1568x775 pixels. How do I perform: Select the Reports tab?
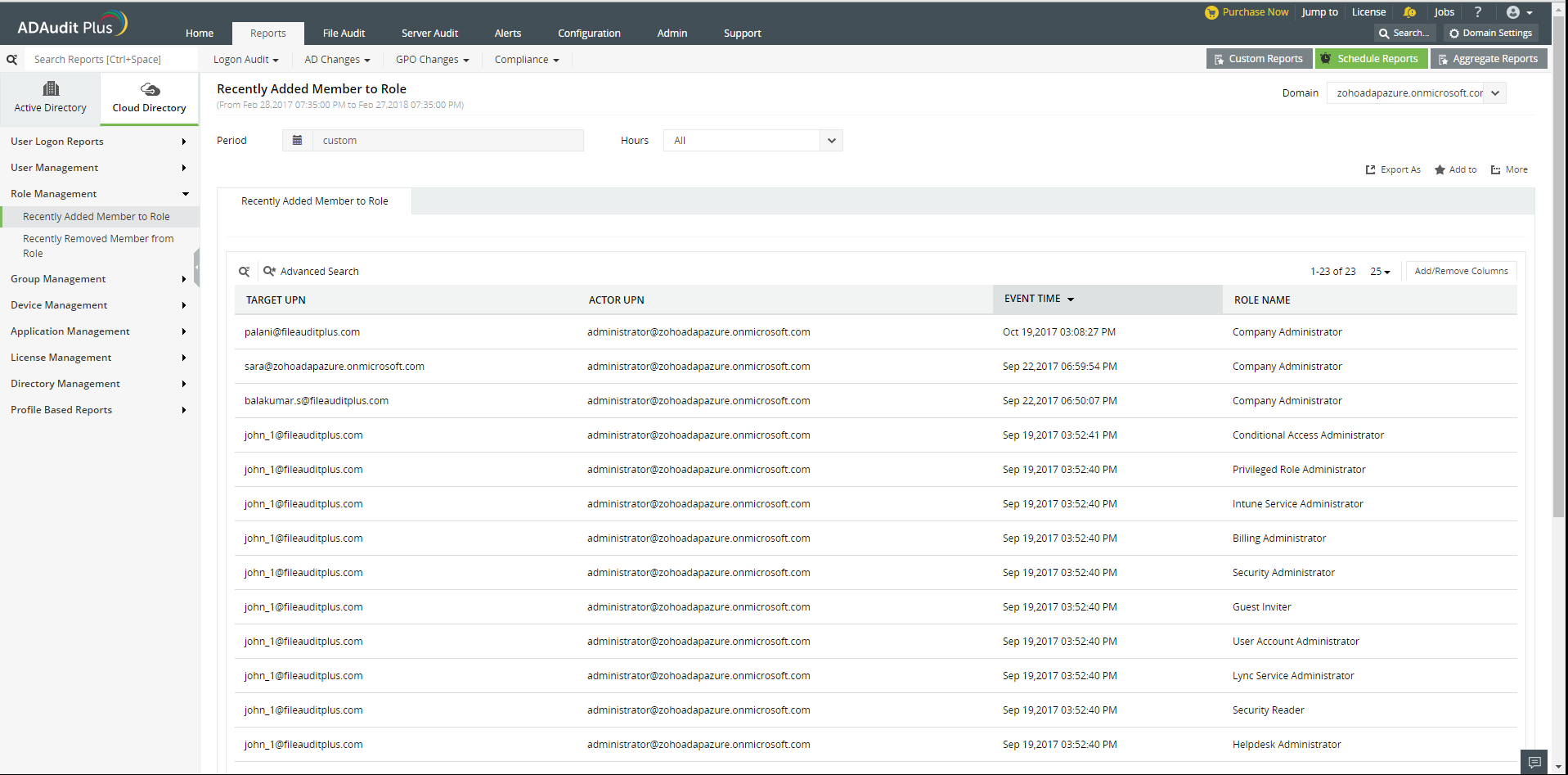point(268,34)
